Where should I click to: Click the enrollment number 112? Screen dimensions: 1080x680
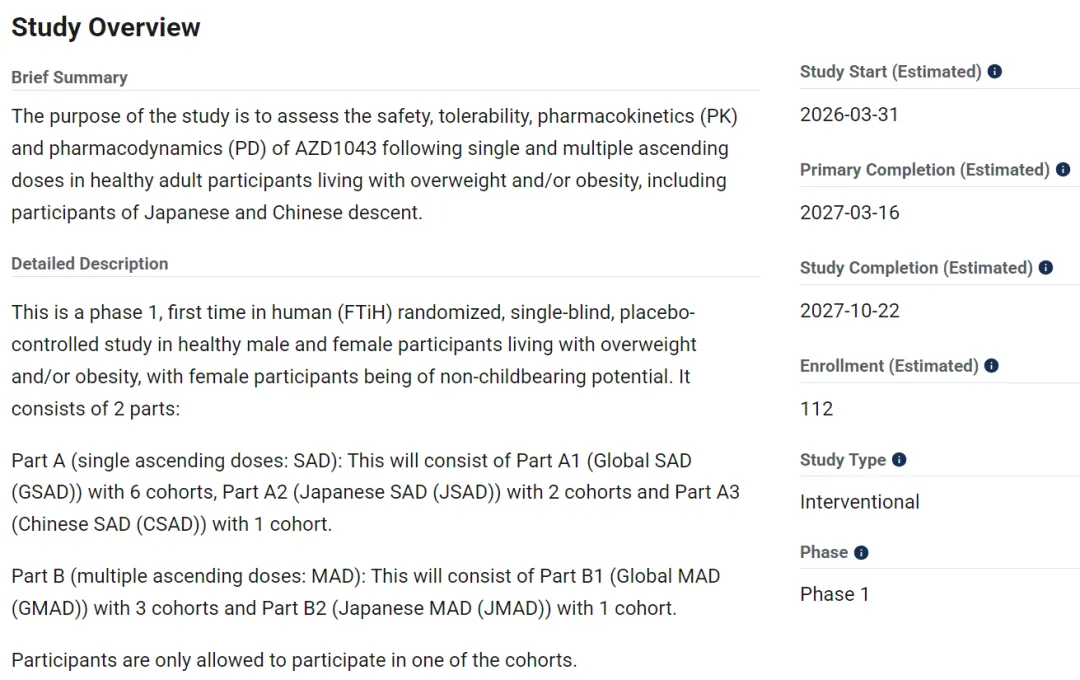click(816, 409)
